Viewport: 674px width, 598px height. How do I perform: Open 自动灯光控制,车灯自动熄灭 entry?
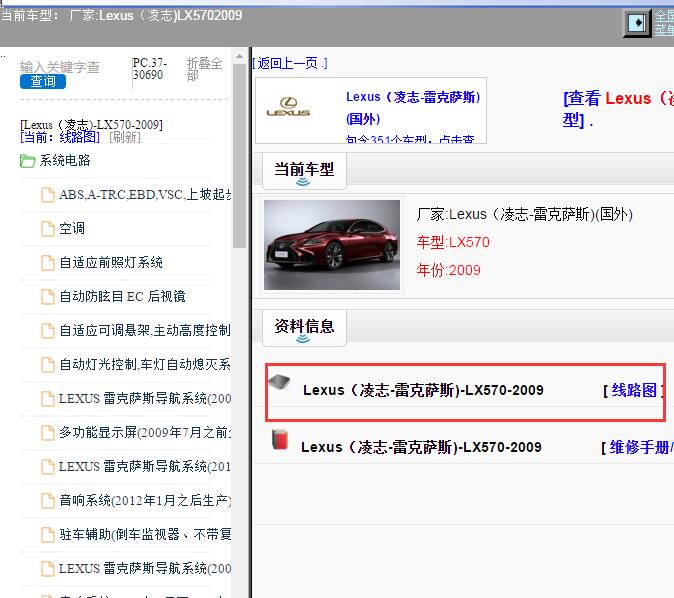[x=145, y=364]
